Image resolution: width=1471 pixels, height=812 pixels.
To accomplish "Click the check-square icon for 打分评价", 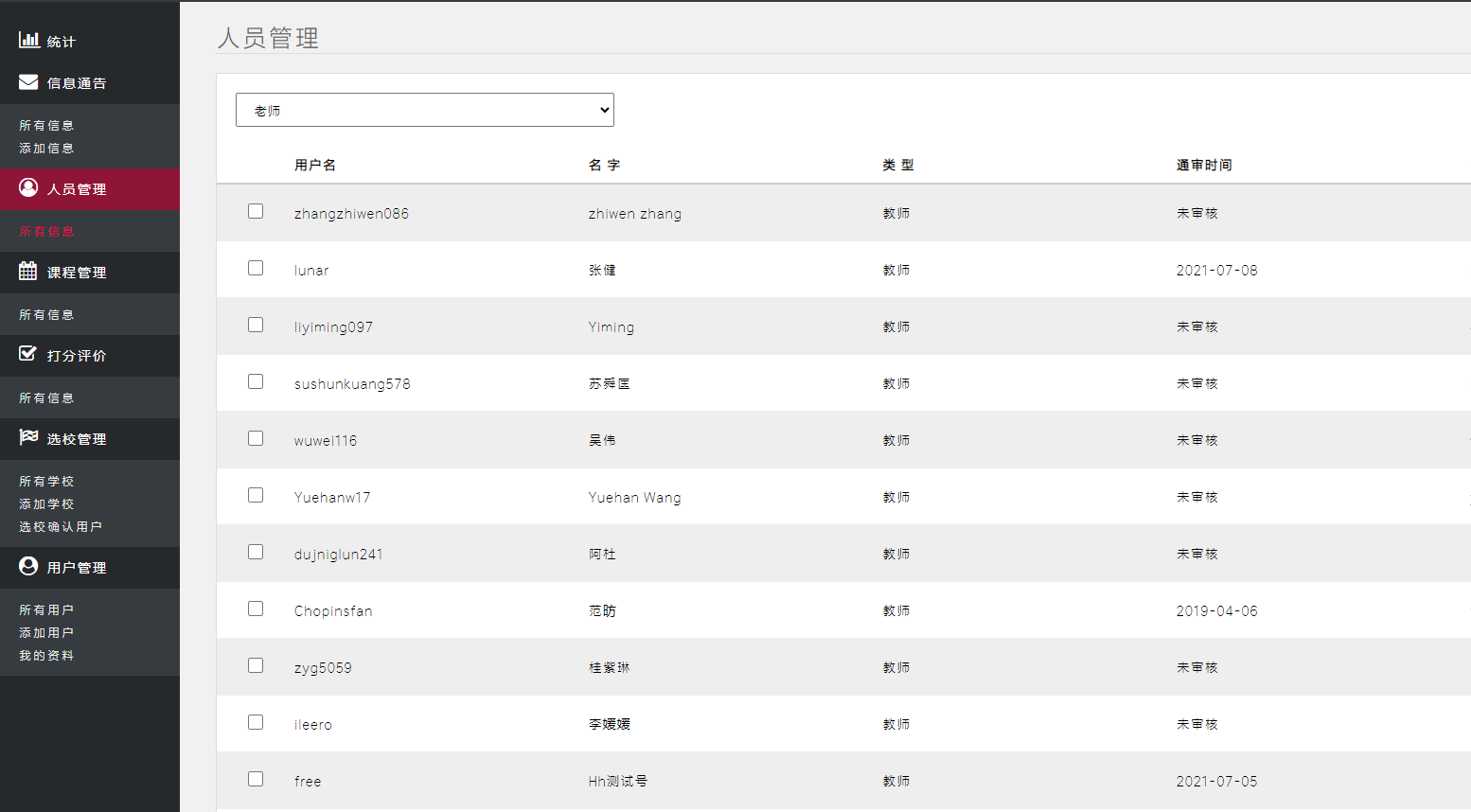I will pos(28,354).
